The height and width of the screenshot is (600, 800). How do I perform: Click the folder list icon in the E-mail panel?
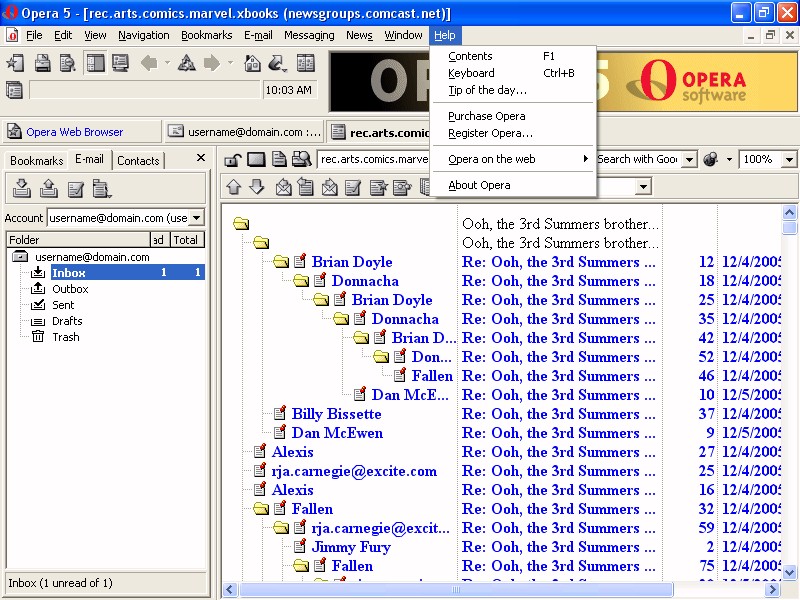click(102, 189)
